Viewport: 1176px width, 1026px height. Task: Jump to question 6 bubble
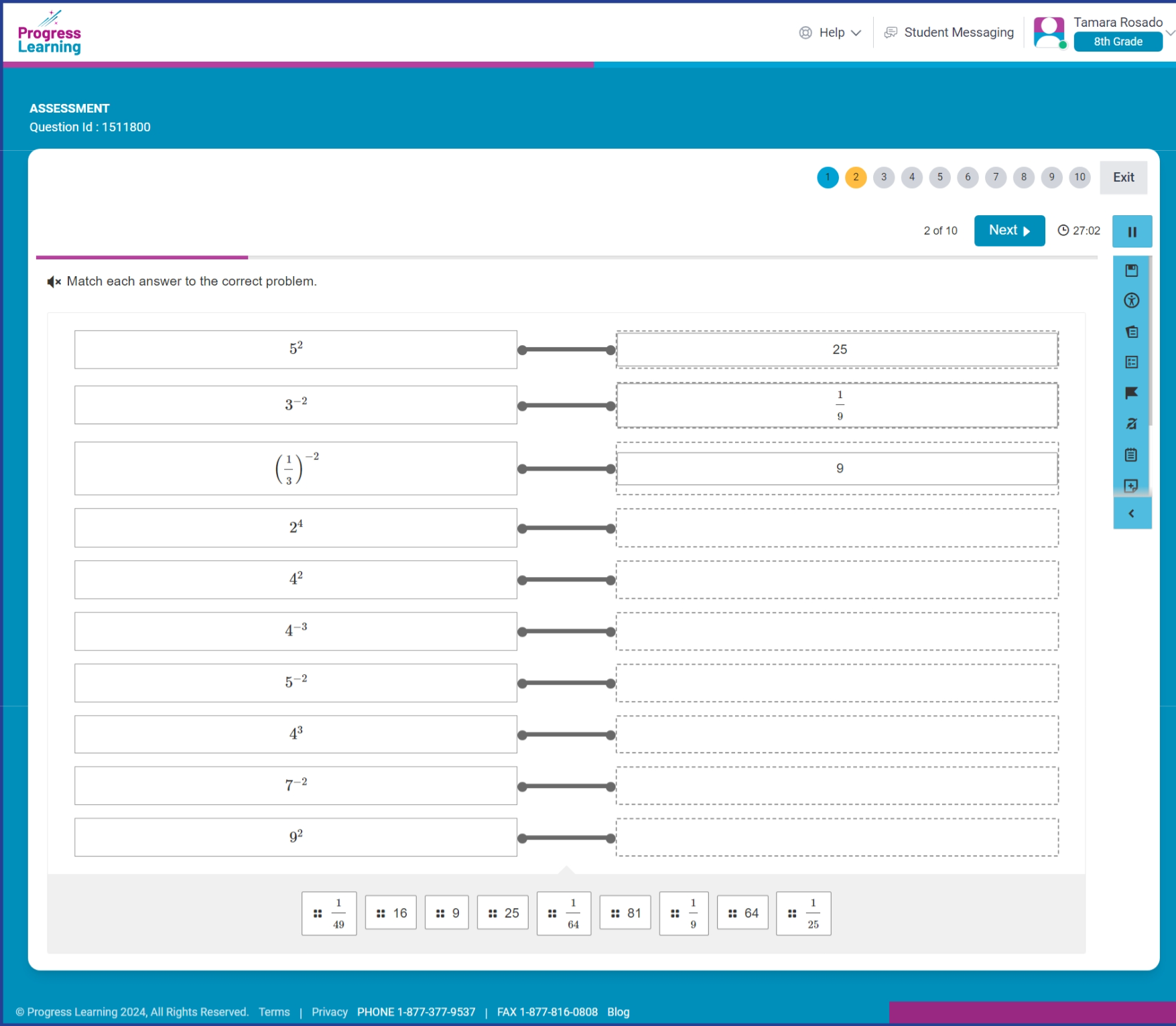click(968, 178)
